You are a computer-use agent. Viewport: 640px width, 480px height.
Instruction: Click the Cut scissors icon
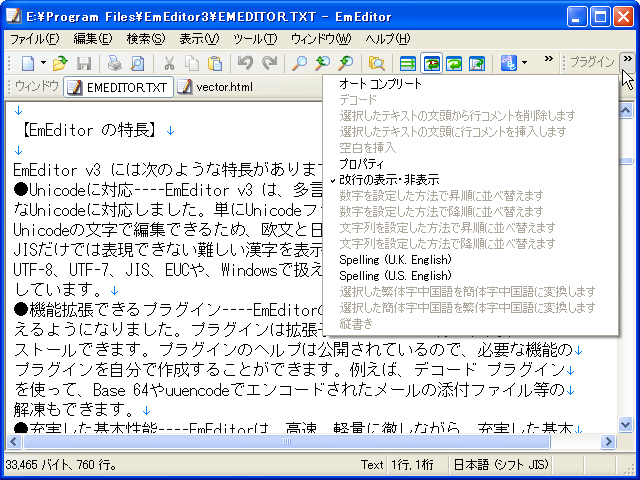pyautogui.click(x=169, y=63)
